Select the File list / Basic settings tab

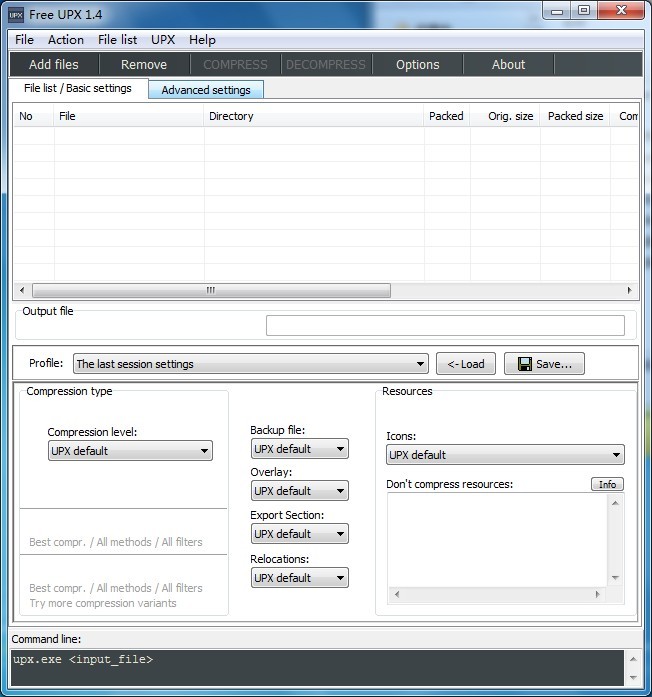(78, 88)
